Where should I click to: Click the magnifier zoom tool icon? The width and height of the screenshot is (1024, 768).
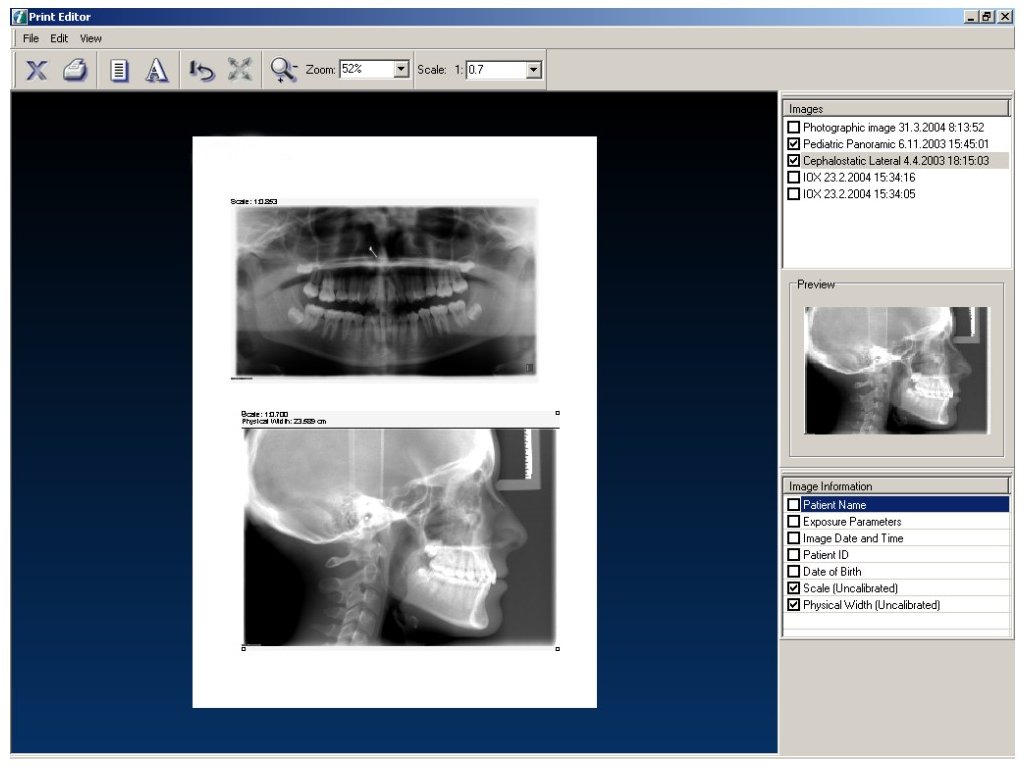tap(283, 70)
